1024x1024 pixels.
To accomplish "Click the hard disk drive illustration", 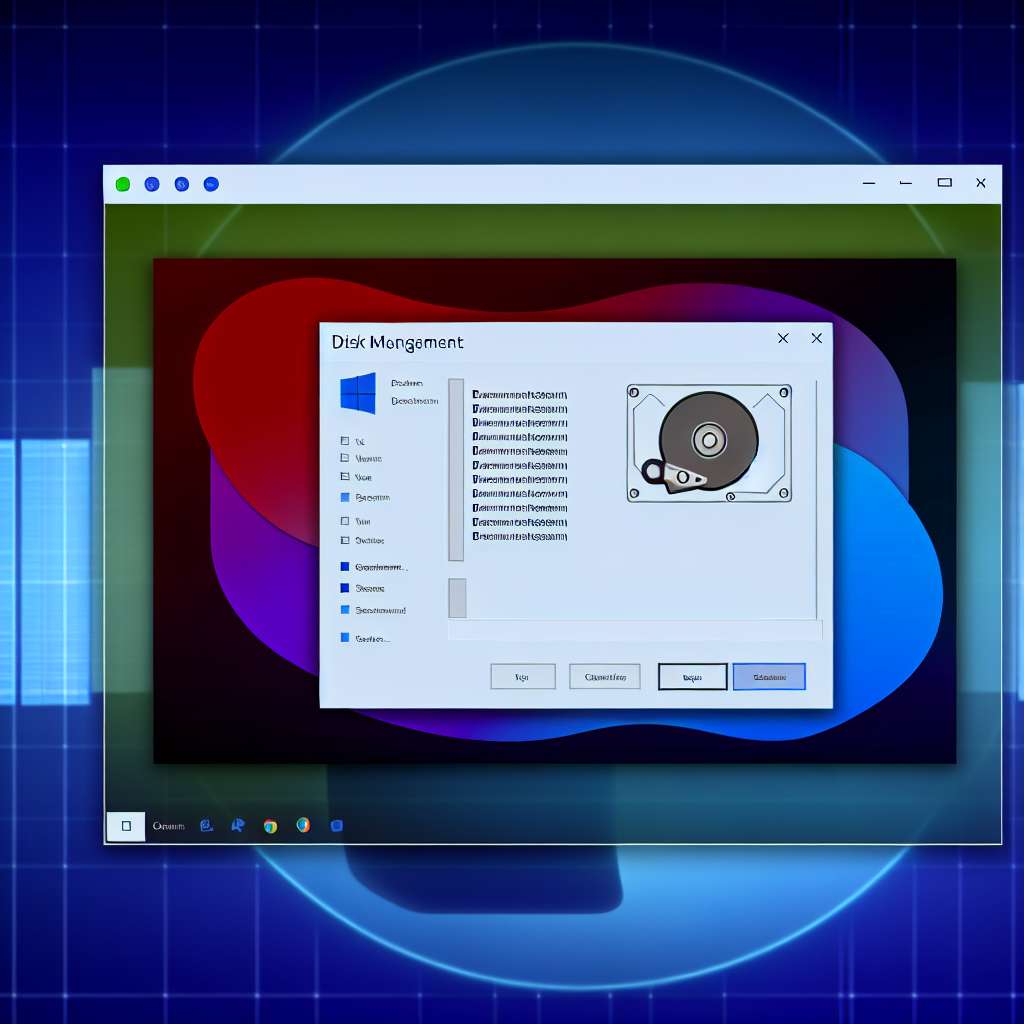I will [709, 442].
